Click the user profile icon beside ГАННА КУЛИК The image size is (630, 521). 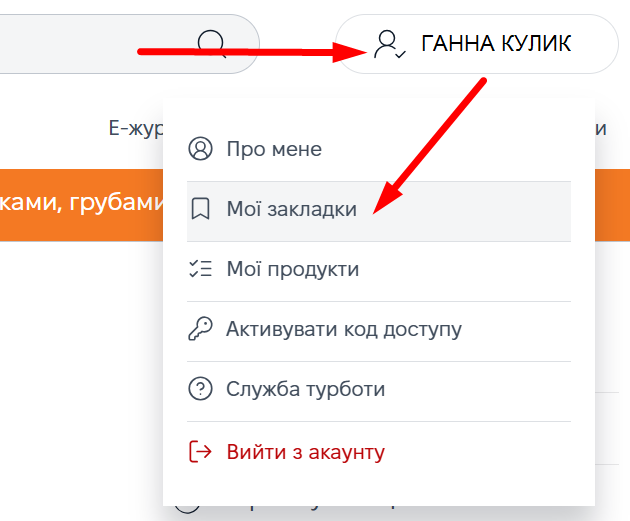pos(388,44)
